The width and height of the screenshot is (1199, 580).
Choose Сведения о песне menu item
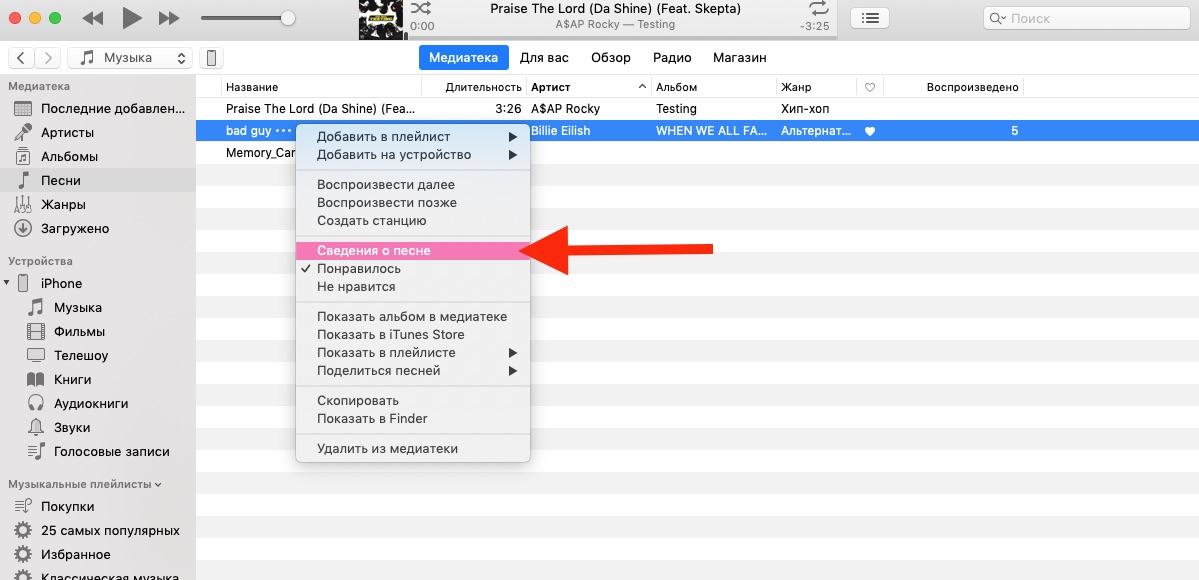413,251
